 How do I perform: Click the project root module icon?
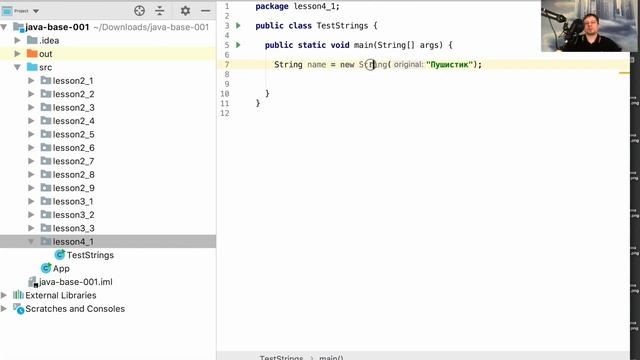[18, 27]
